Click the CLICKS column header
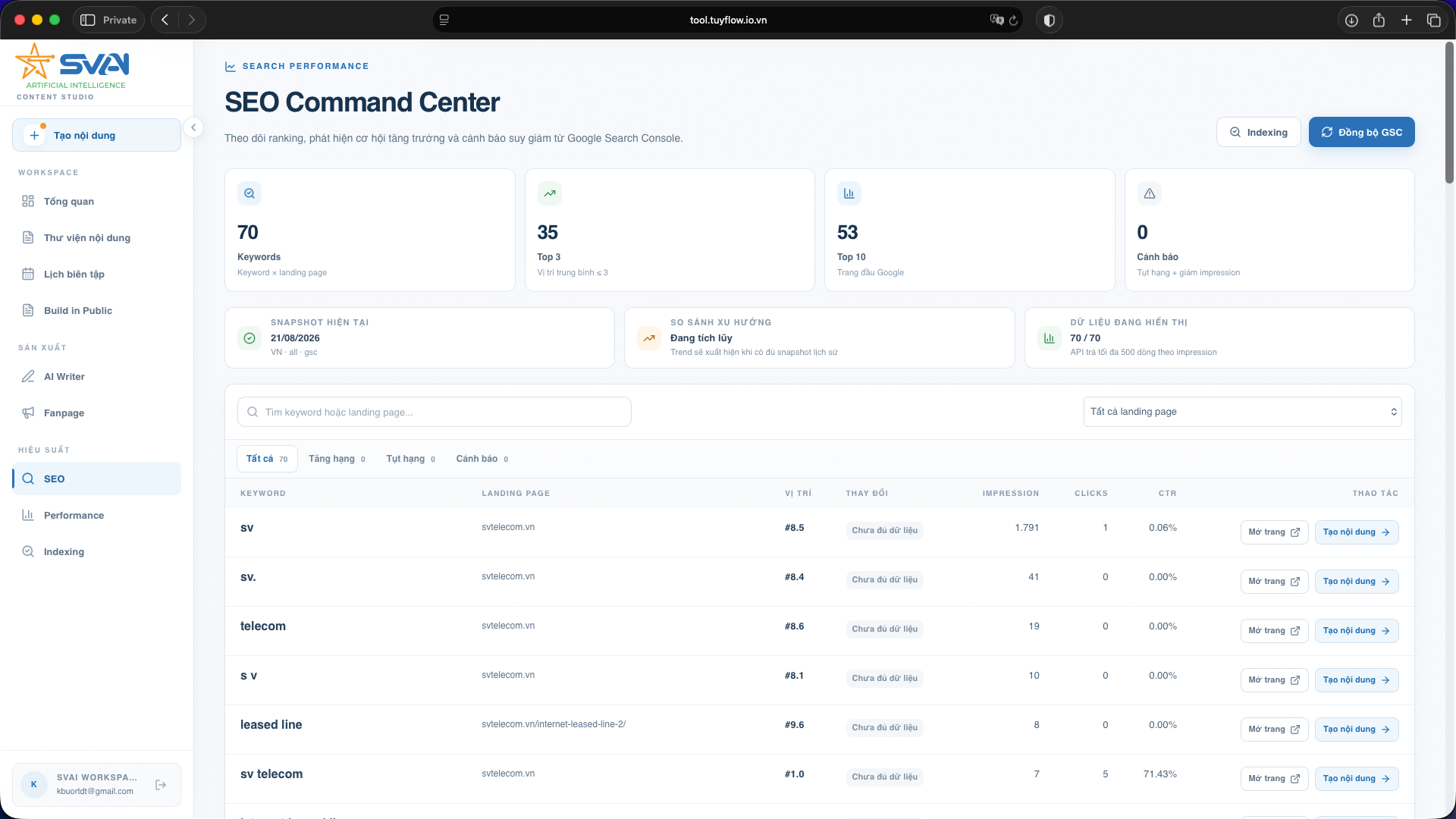The width and height of the screenshot is (1456, 819). coord(1091,493)
